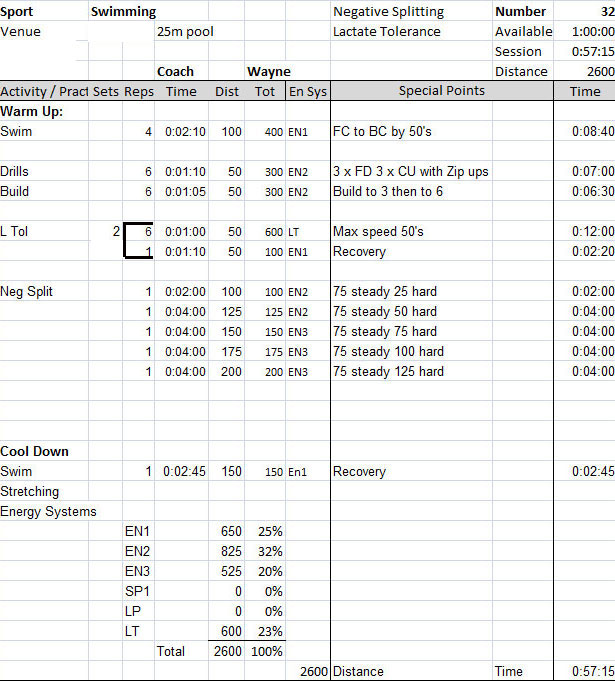
Task: Click '75 steady 125 hard' cell
Action: click(388, 371)
